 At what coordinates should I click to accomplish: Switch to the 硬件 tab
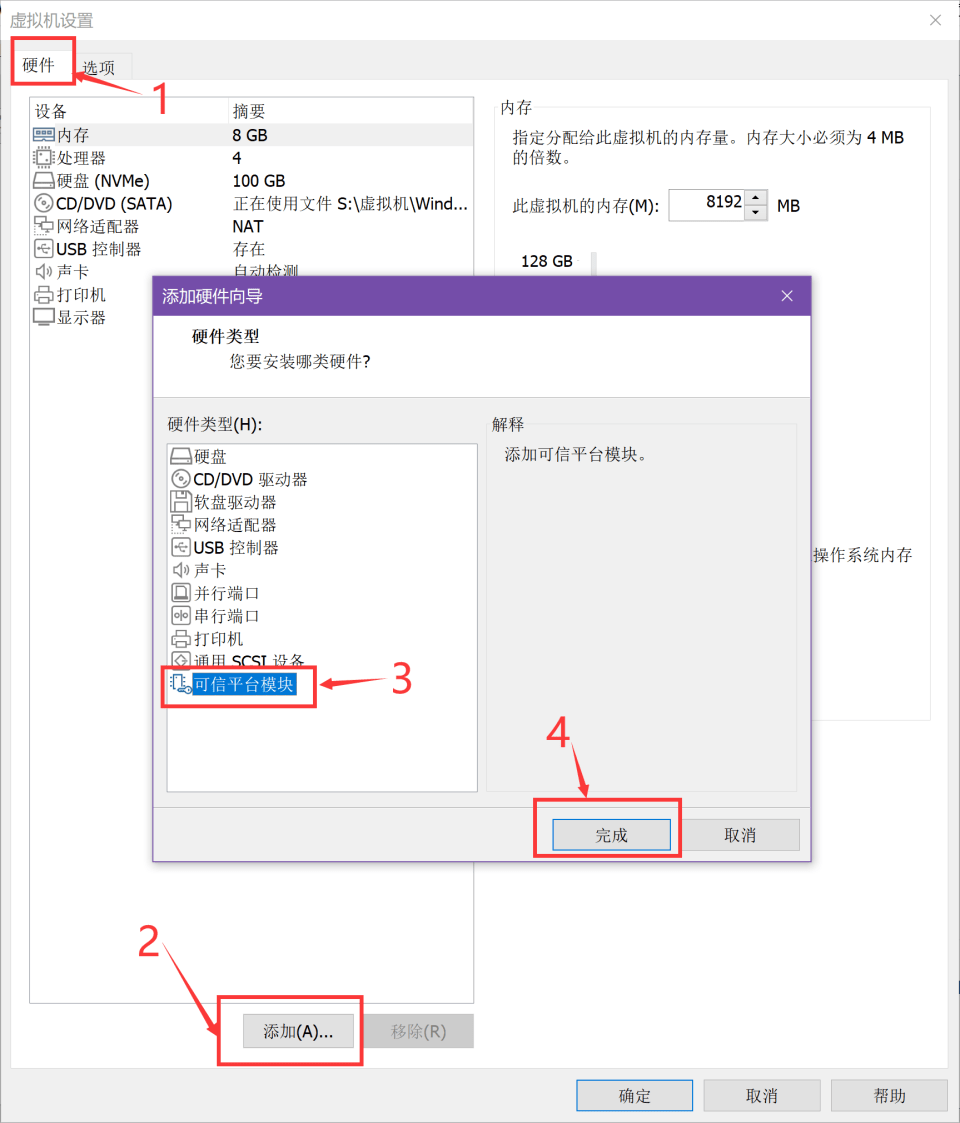(x=39, y=65)
